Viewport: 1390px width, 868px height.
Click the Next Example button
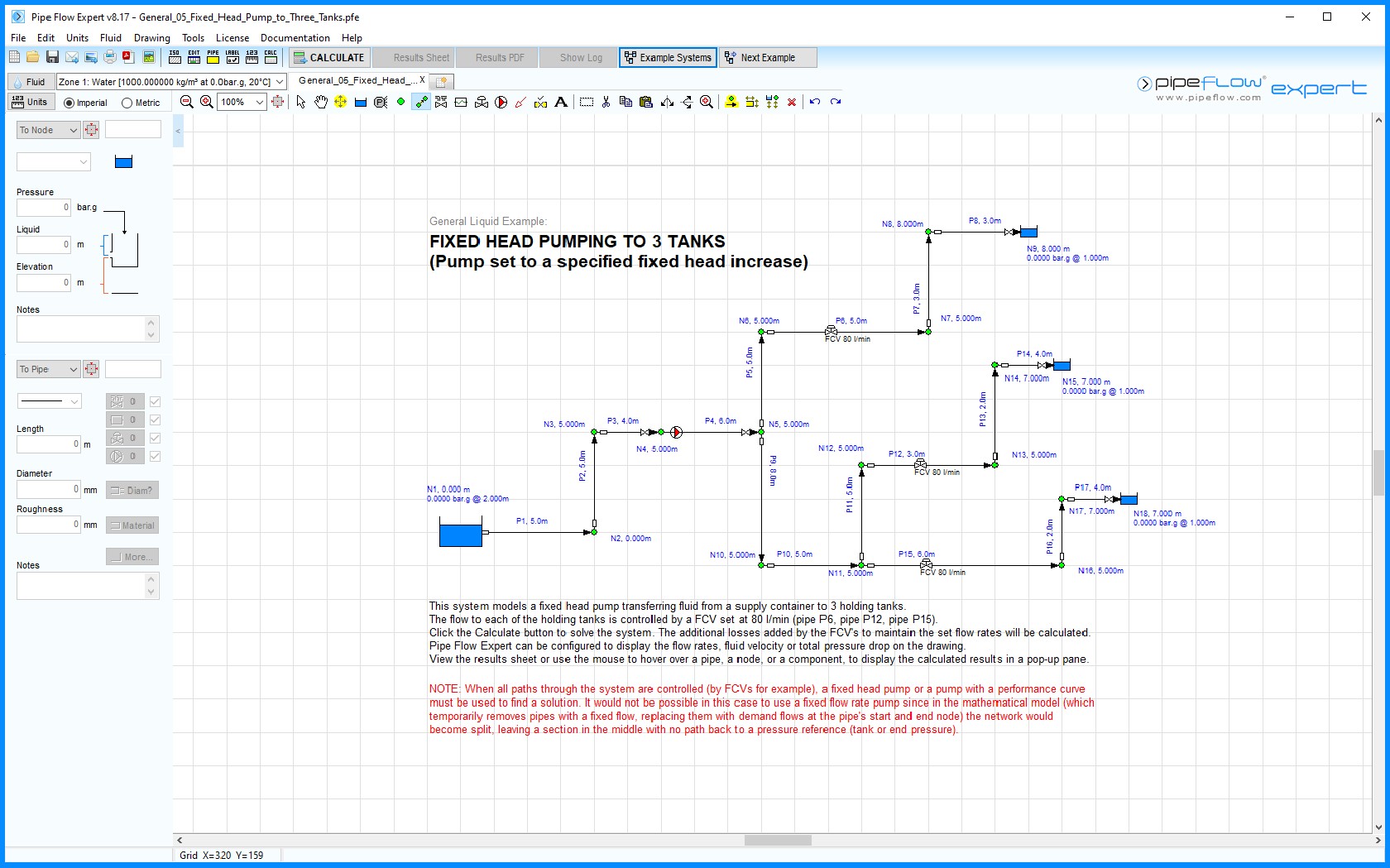(768, 57)
